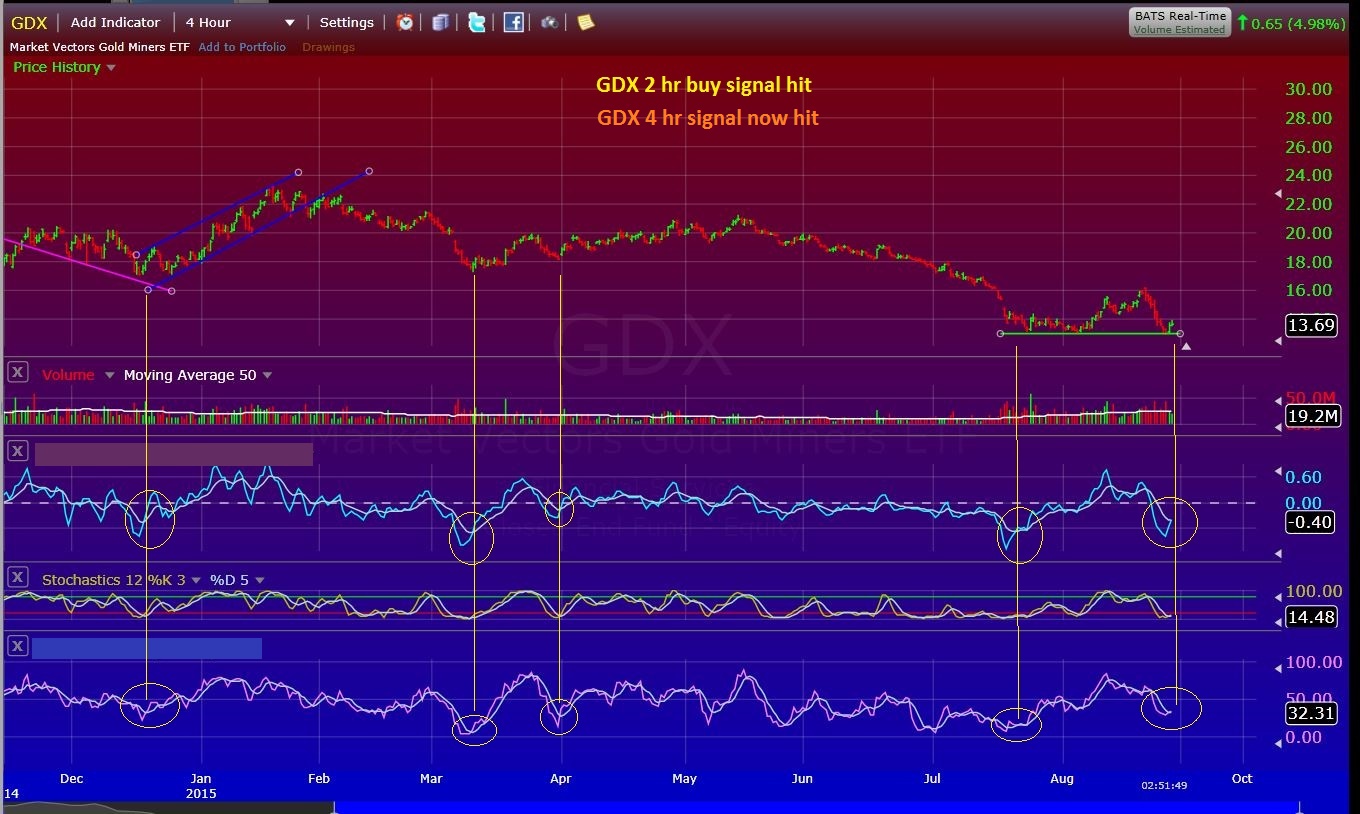Click the Add to Portfolio link
This screenshot has height=814, width=1360.
(x=242, y=47)
